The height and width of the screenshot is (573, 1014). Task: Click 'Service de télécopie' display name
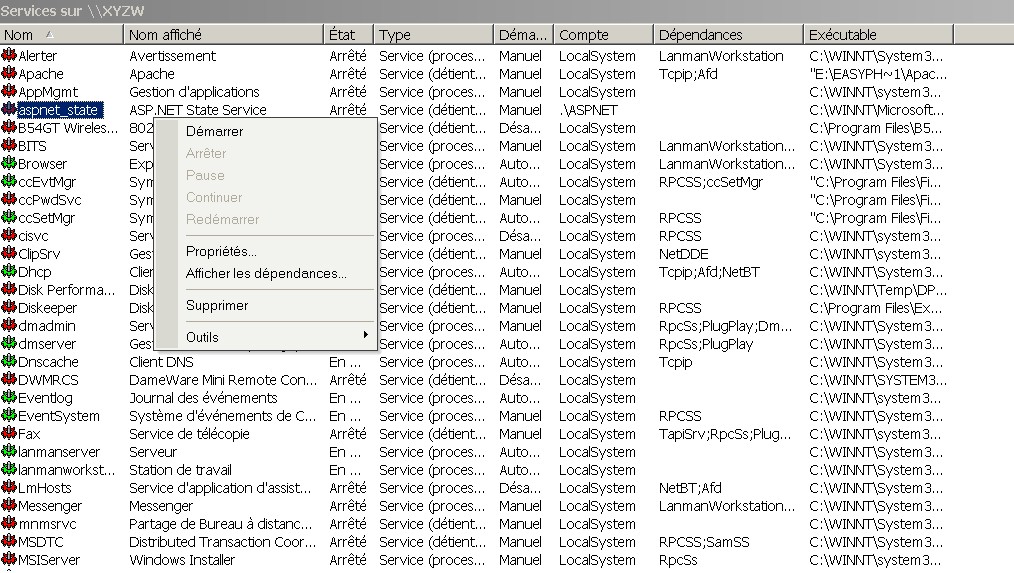[189, 434]
